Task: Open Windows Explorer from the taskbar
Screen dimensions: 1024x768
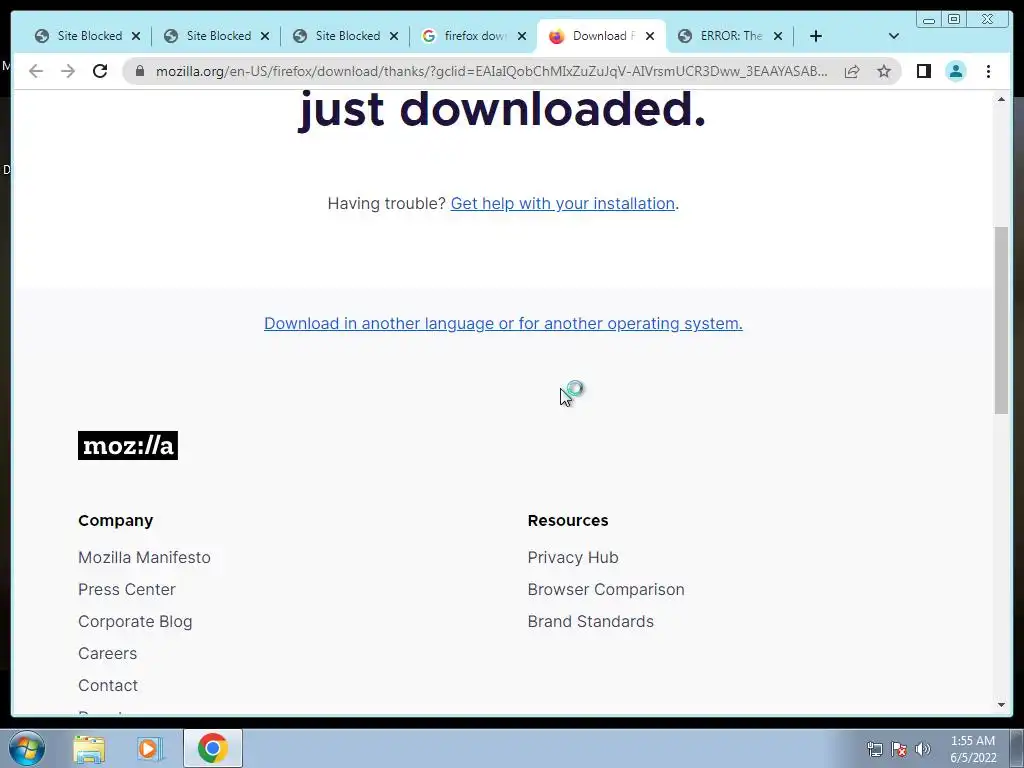Action: click(x=89, y=749)
